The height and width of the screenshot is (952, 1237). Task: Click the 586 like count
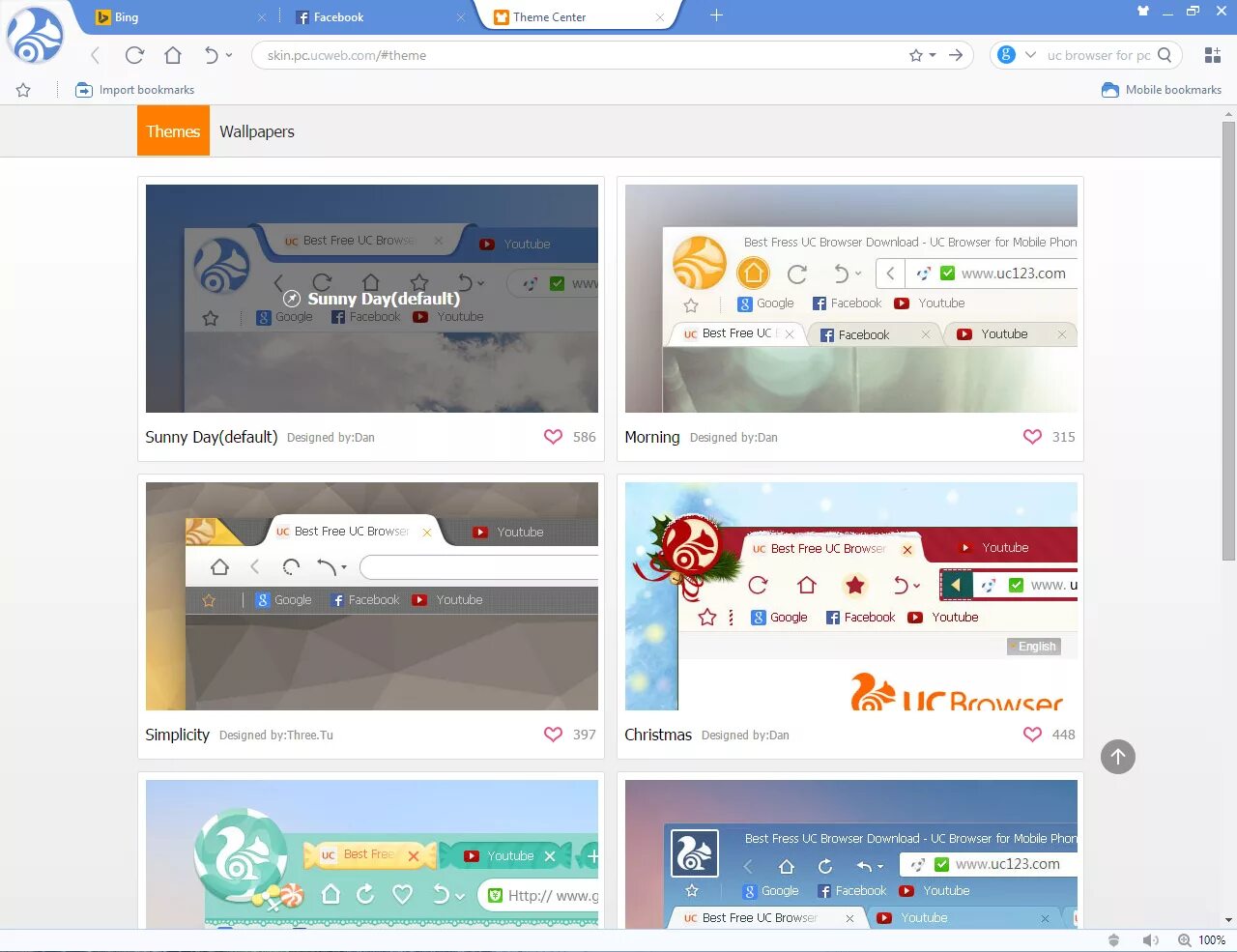585,437
